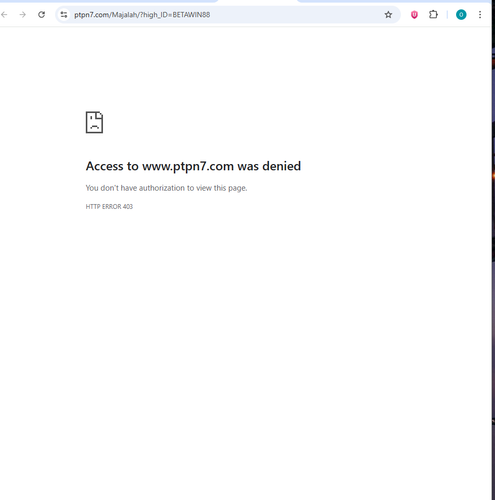The image size is (495, 500).
Task: Select the 'You don't have authorization' message
Action: [x=166, y=188]
